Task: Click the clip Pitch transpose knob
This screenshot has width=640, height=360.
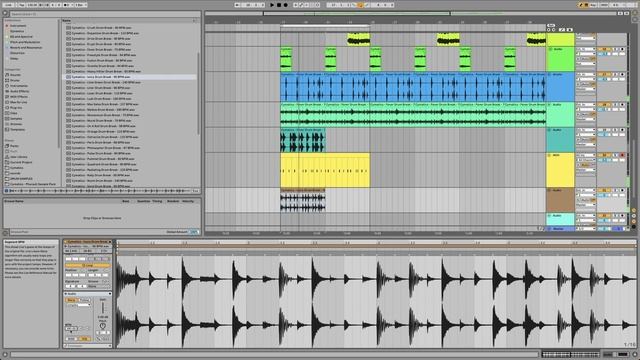Action: pyautogui.click(x=103, y=326)
